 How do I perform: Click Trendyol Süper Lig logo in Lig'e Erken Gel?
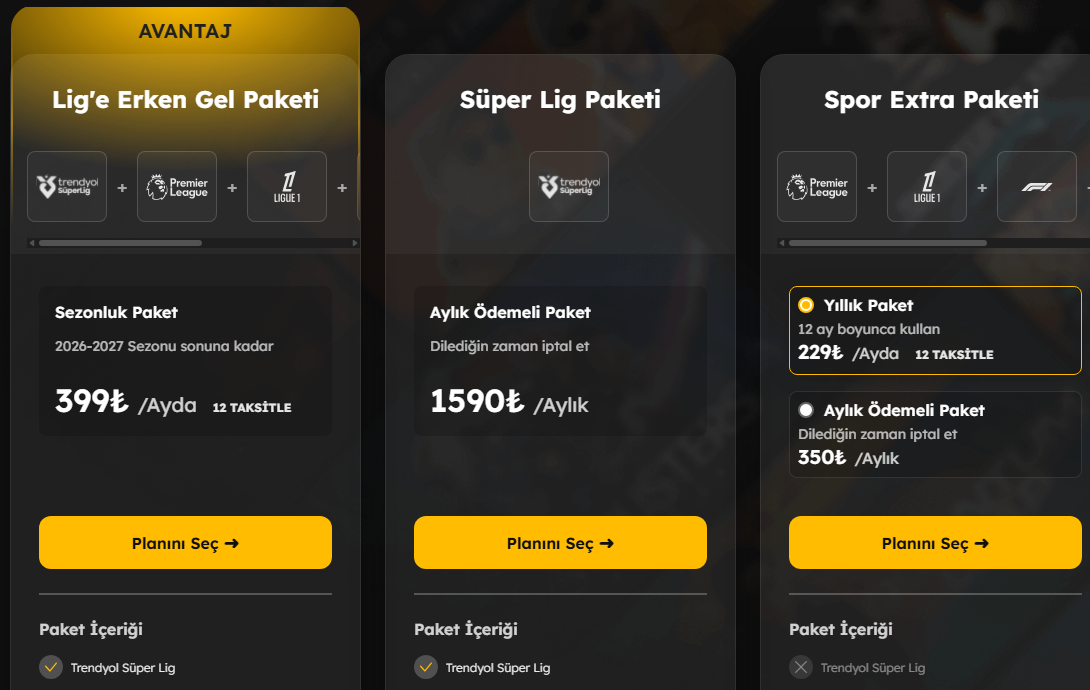67,186
